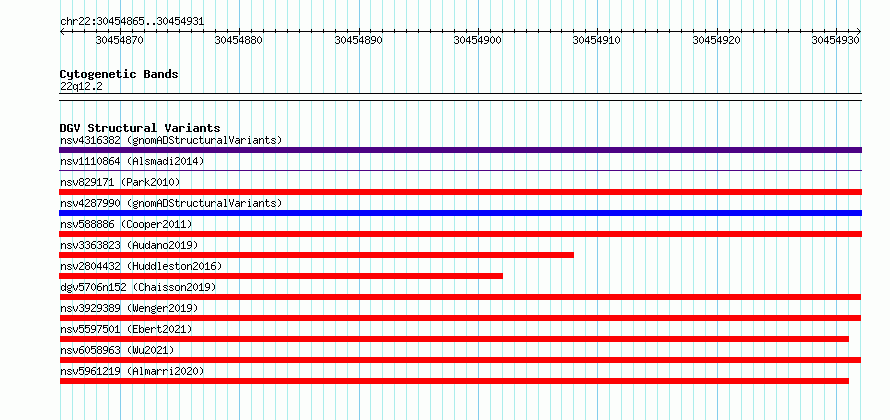This screenshot has height=420, width=890.
Task: Open variant nsv588886 (Cooper2011) label
Action: click(x=126, y=224)
